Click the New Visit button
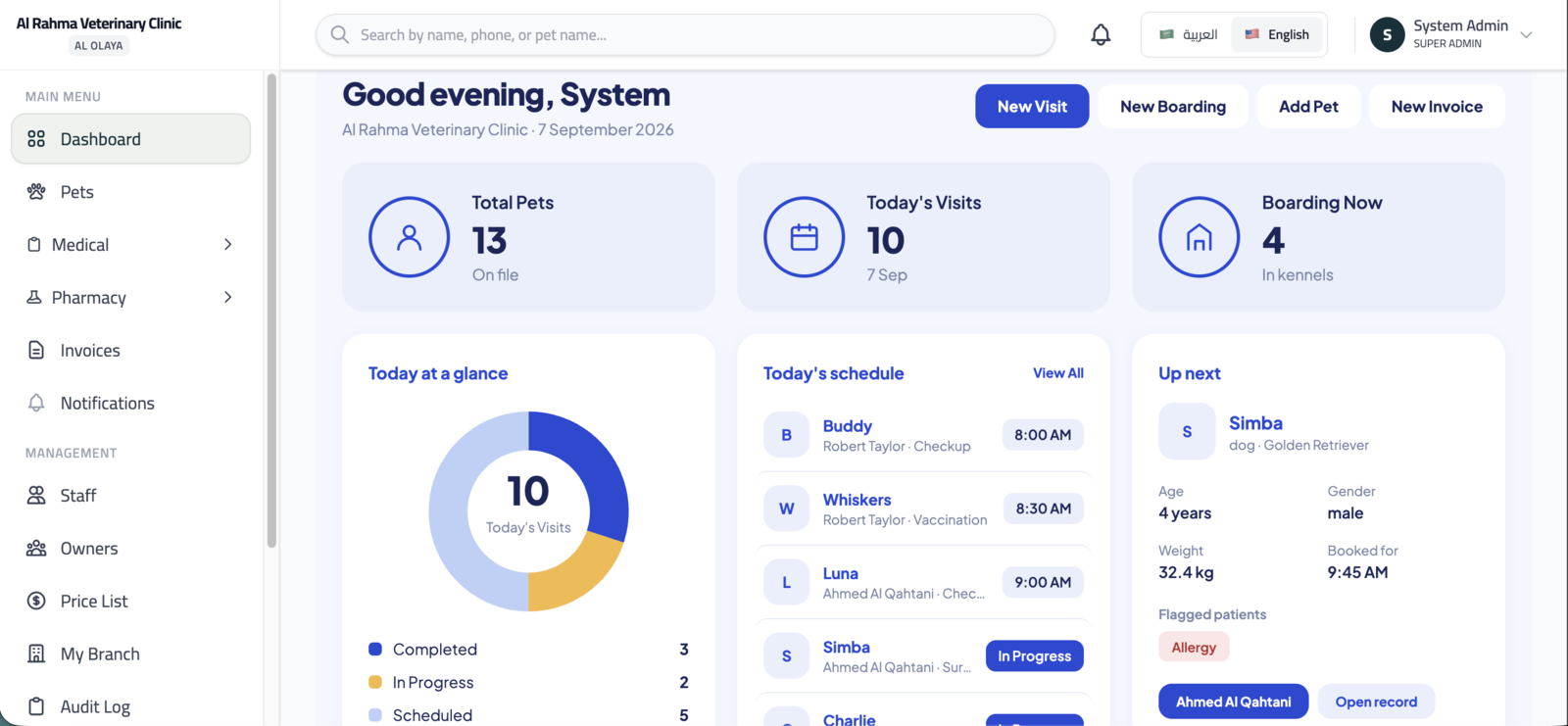 1032,107
